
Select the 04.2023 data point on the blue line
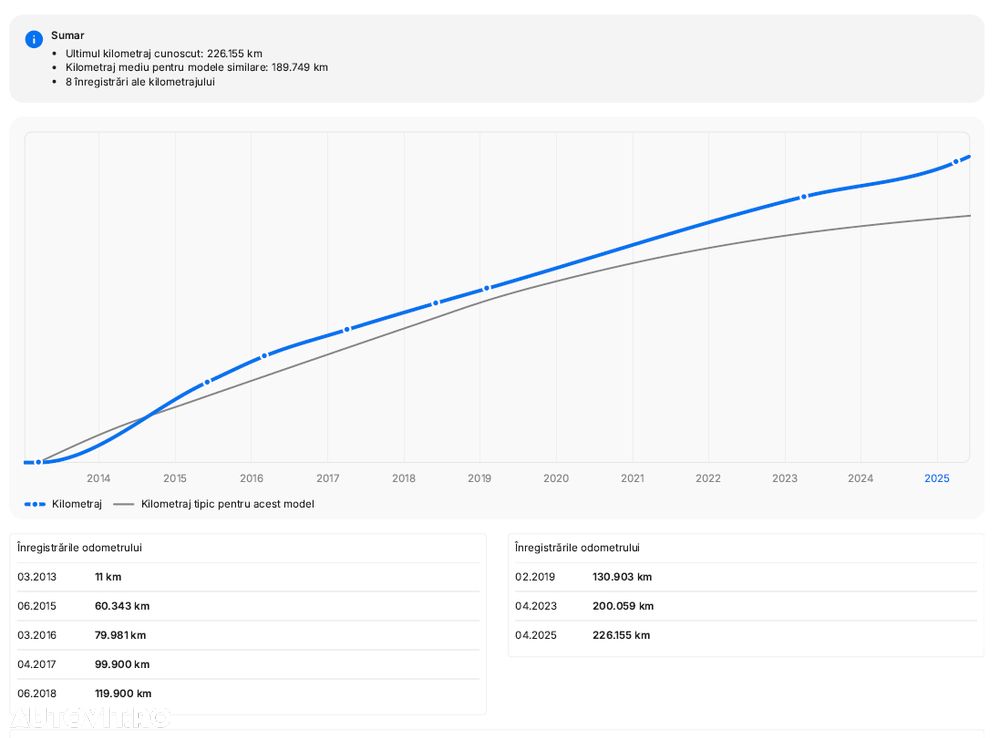803,197
